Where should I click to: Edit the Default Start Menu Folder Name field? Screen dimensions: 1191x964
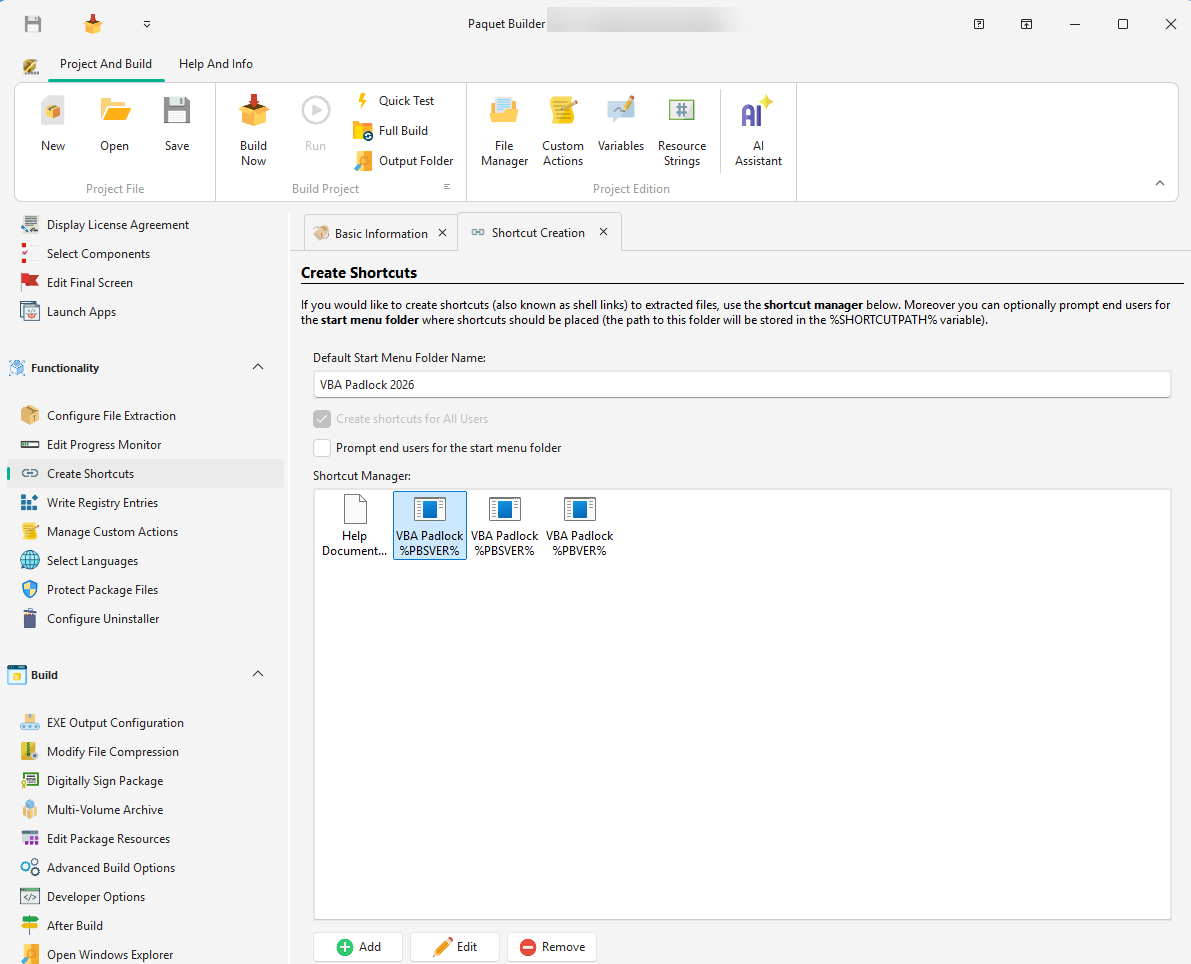tap(741, 384)
